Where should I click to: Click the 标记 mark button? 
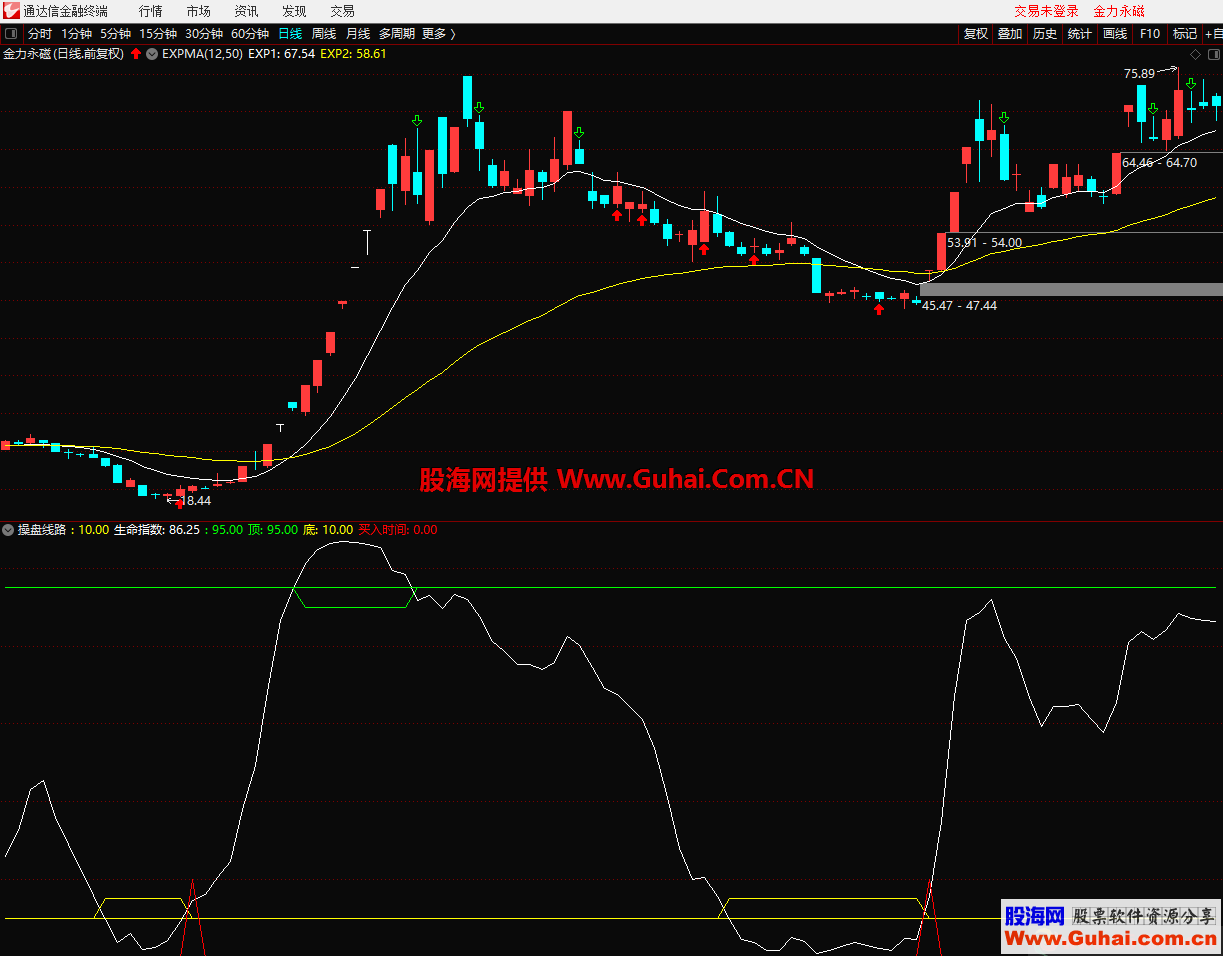tap(1185, 34)
